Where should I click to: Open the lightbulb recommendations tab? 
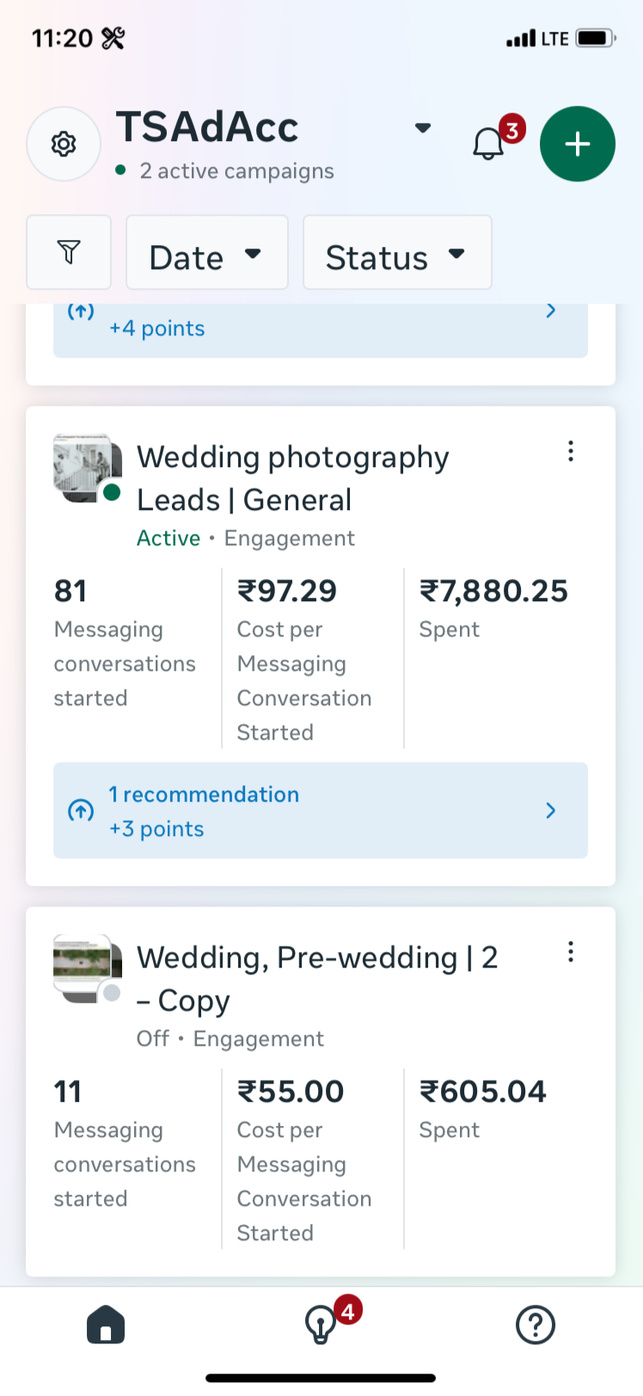coord(320,1326)
